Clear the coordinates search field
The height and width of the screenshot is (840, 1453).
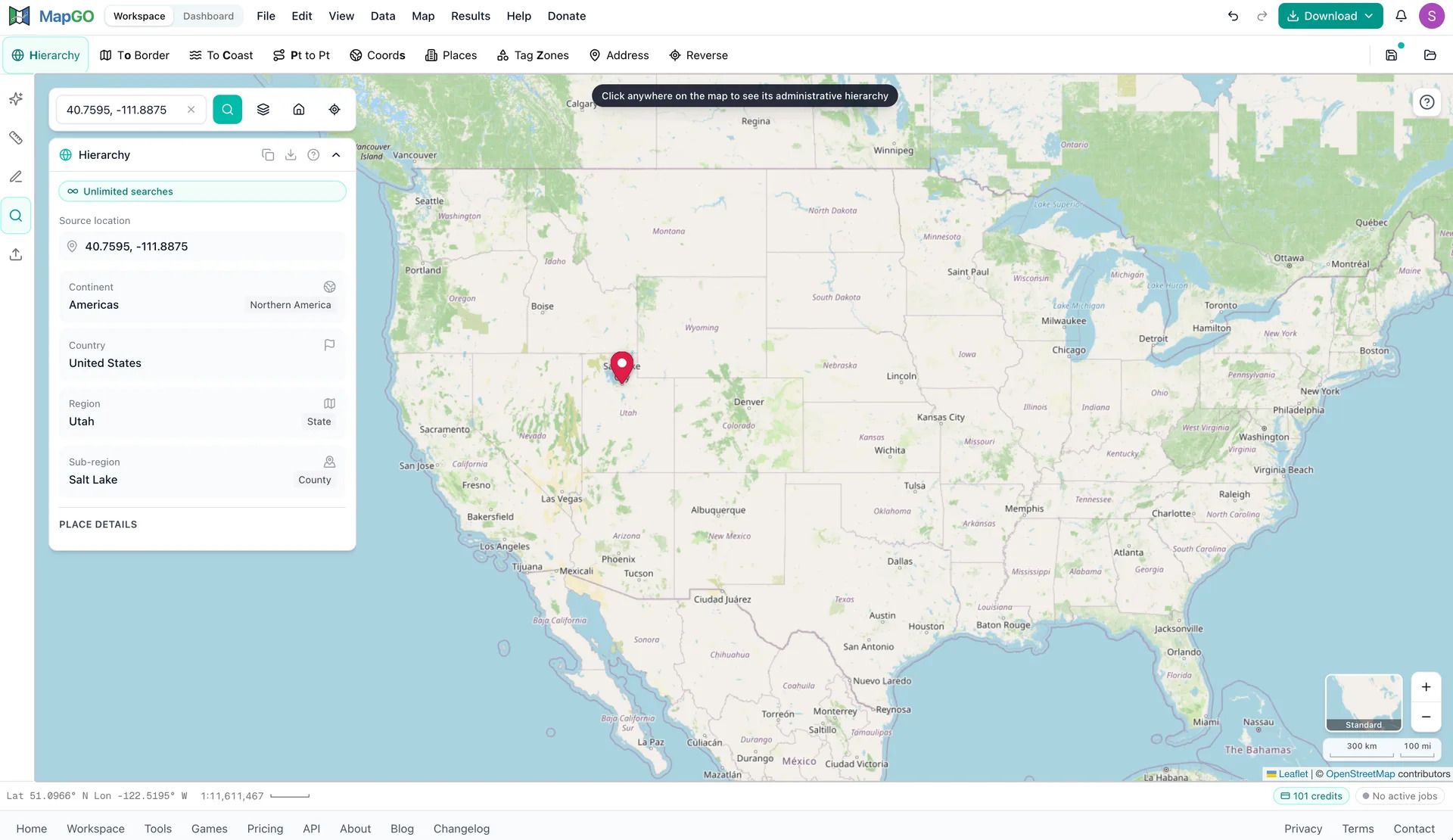click(191, 110)
